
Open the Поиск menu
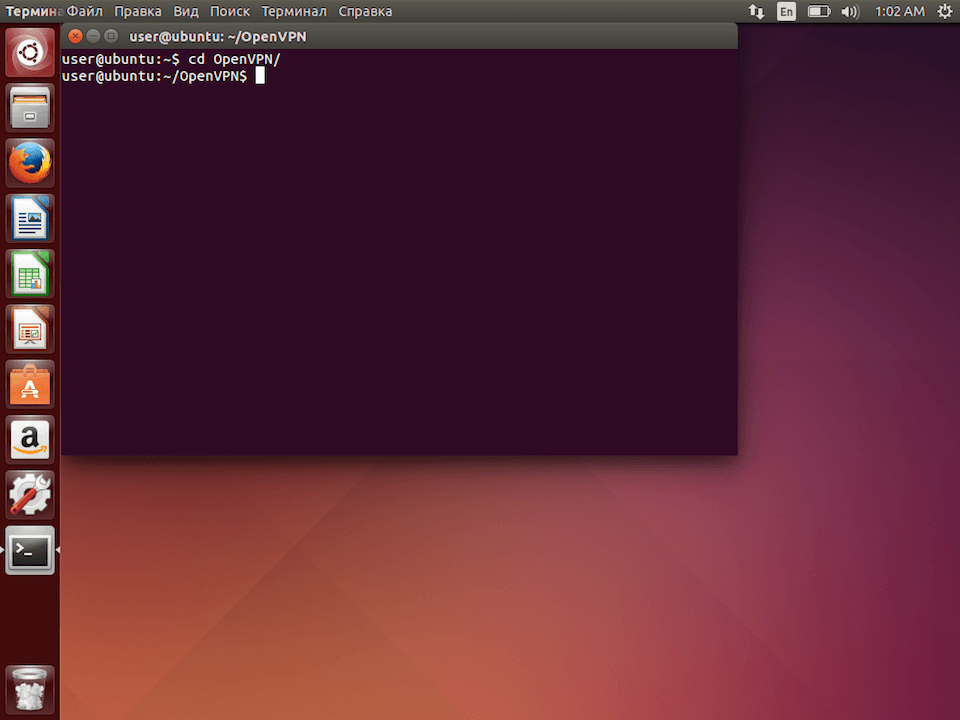tap(229, 11)
